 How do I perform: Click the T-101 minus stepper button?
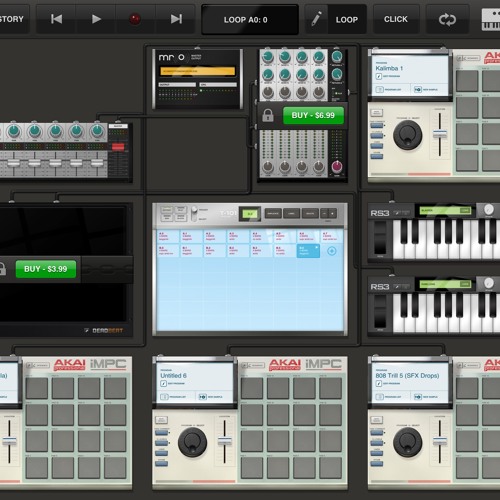point(324,213)
